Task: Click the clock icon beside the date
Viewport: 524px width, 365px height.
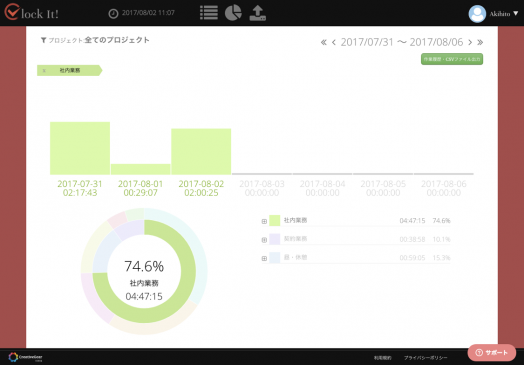Action: coord(114,13)
